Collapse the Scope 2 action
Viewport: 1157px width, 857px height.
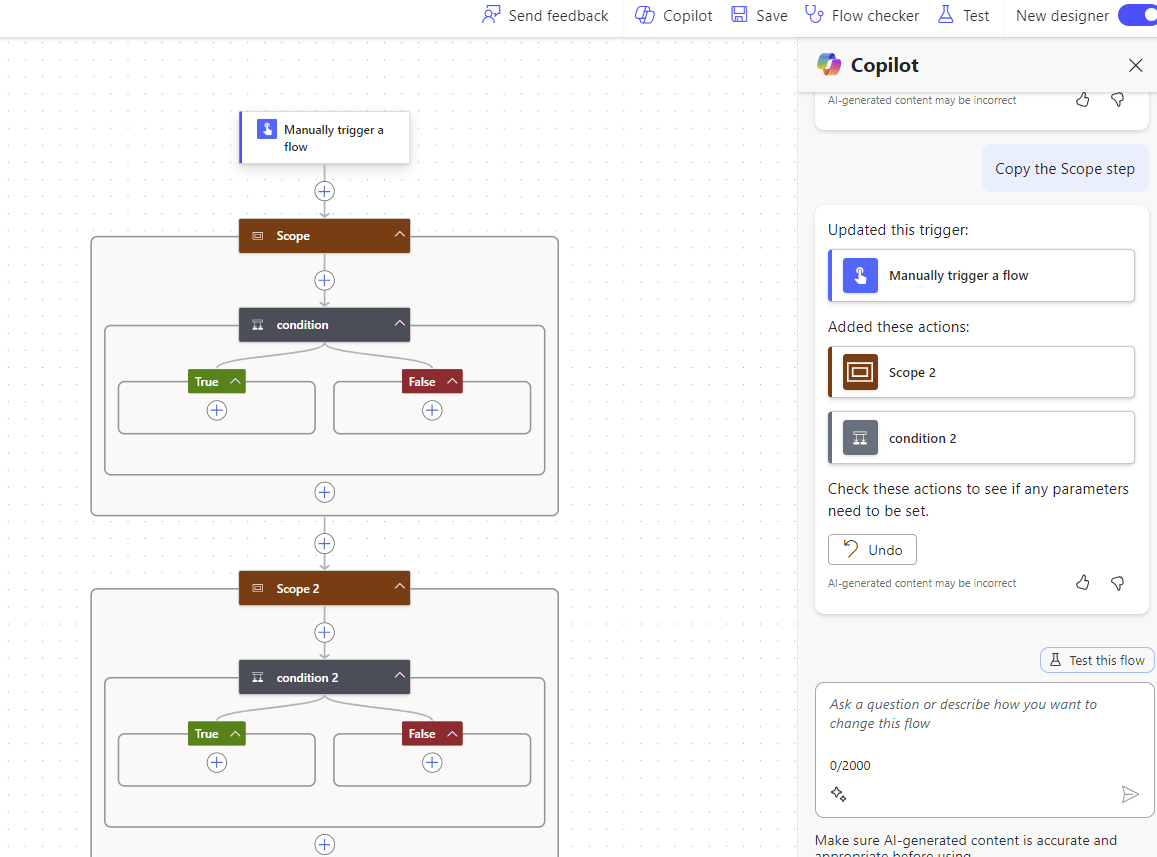399,587
